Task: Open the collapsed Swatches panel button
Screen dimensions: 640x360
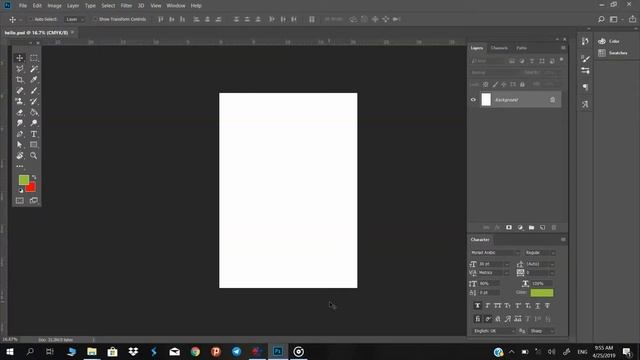Action: tap(613, 53)
